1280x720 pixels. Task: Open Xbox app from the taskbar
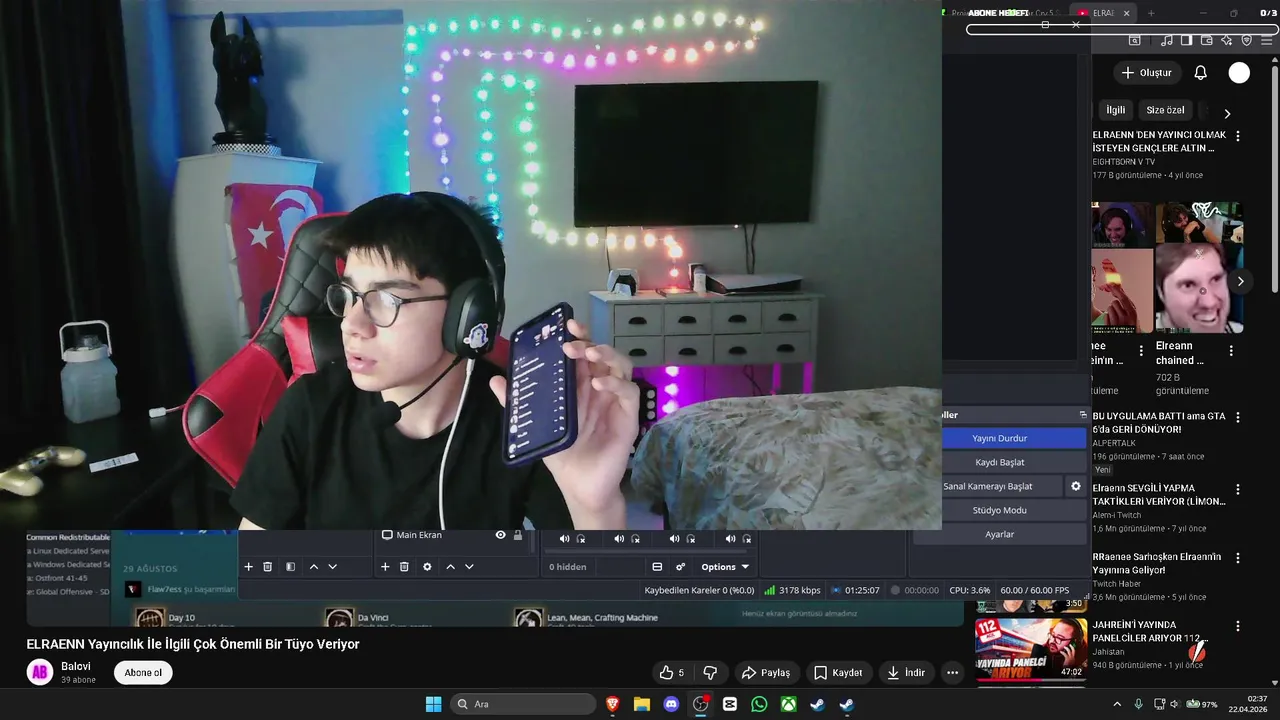pyautogui.click(x=788, y=704)
